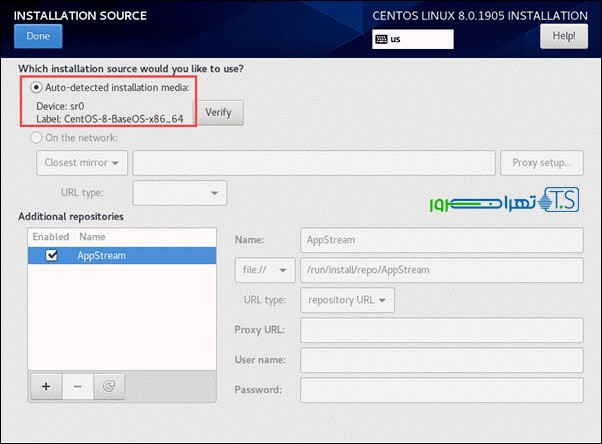Open the Help! button
Viewport: 602px width, 444px height.
[563, 36]
